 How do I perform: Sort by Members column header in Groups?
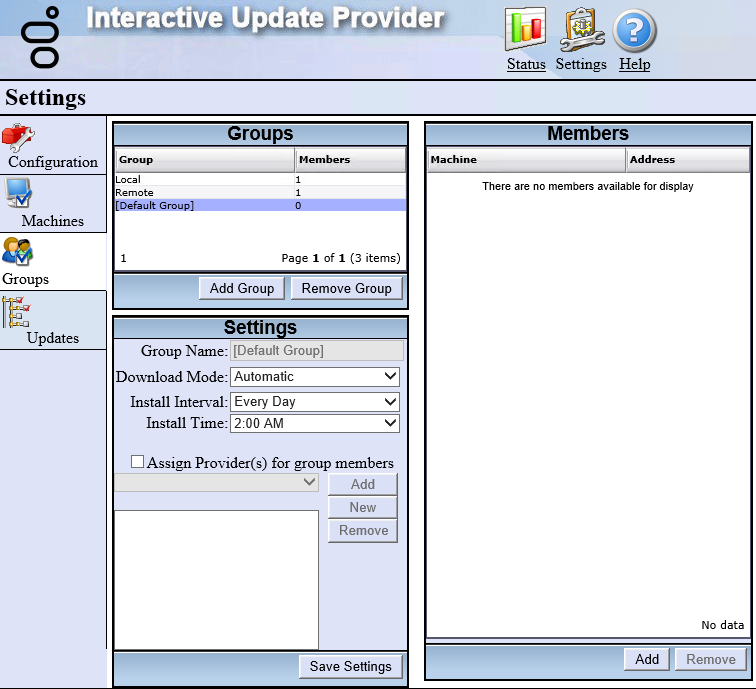click(x=351, y=160)
